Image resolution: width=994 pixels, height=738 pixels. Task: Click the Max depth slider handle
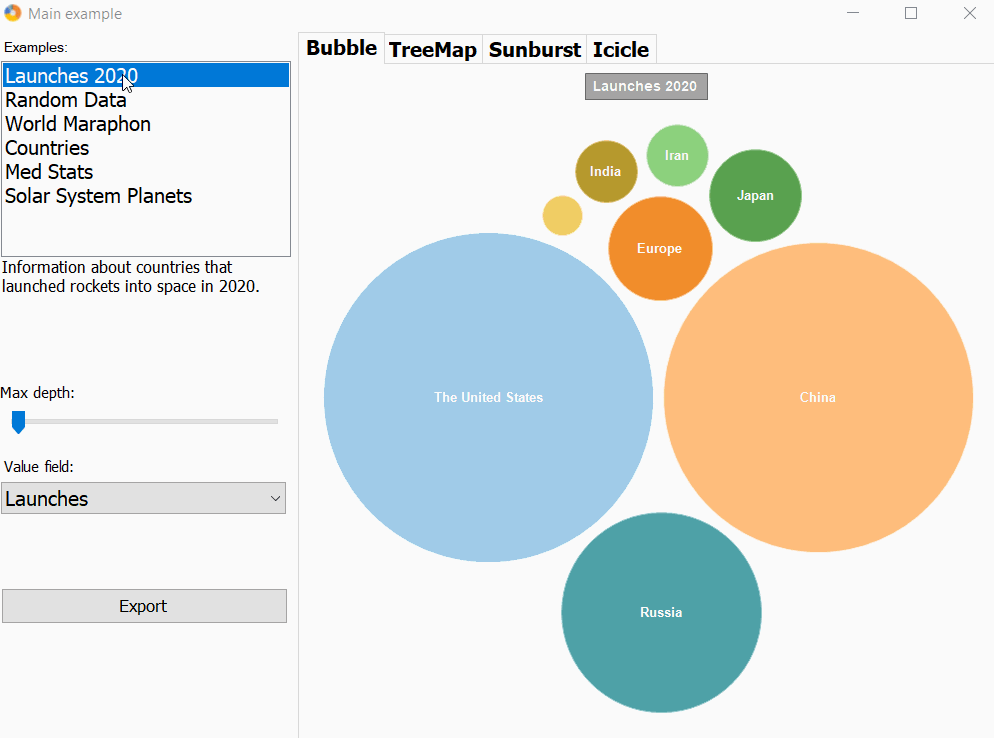[18, 422]
